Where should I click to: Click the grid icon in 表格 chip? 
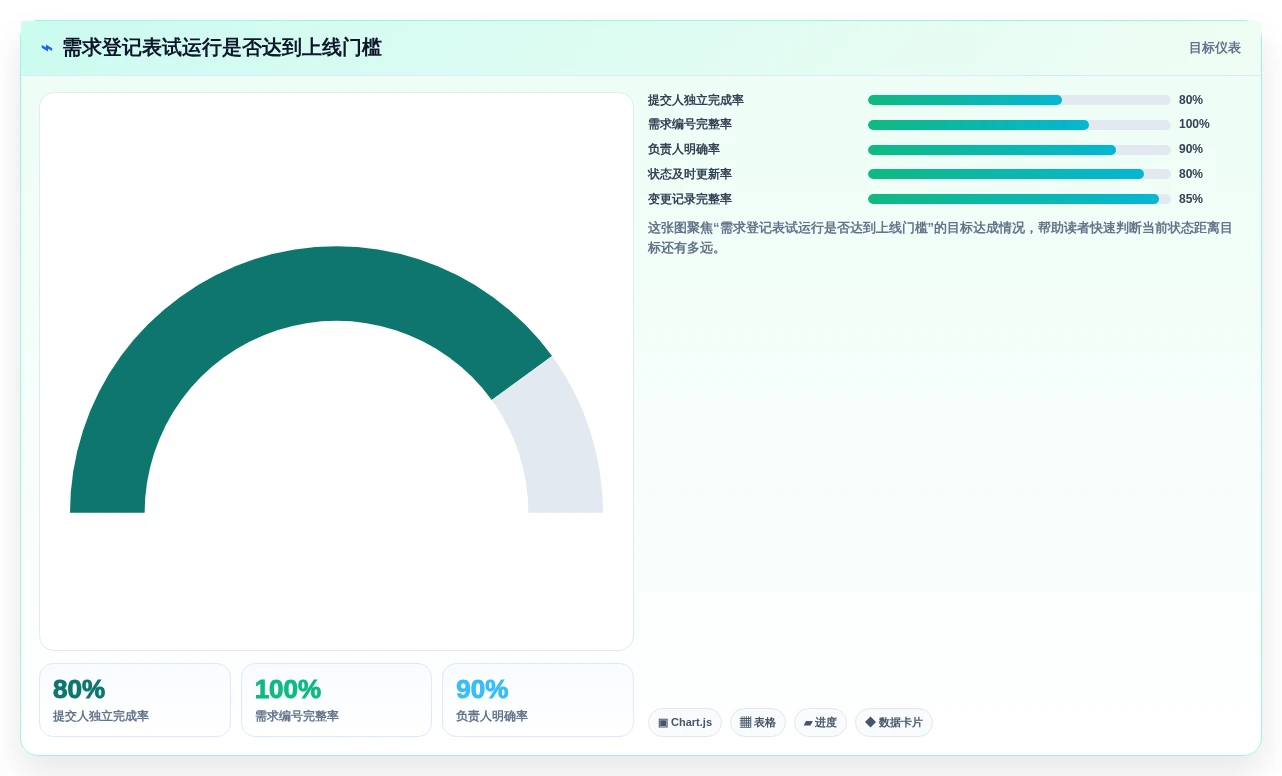[745, 723]
